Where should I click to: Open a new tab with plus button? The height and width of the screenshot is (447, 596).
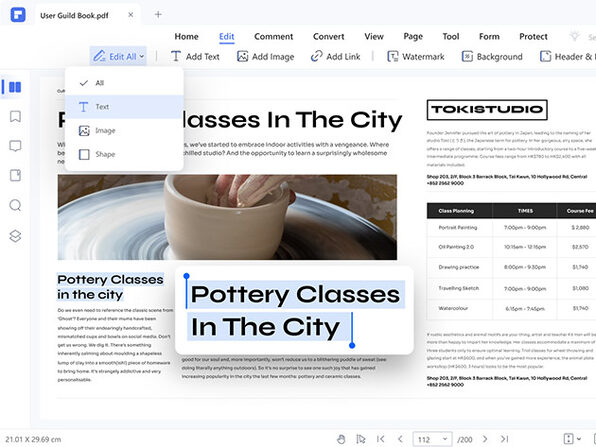[x=158, y=15]
